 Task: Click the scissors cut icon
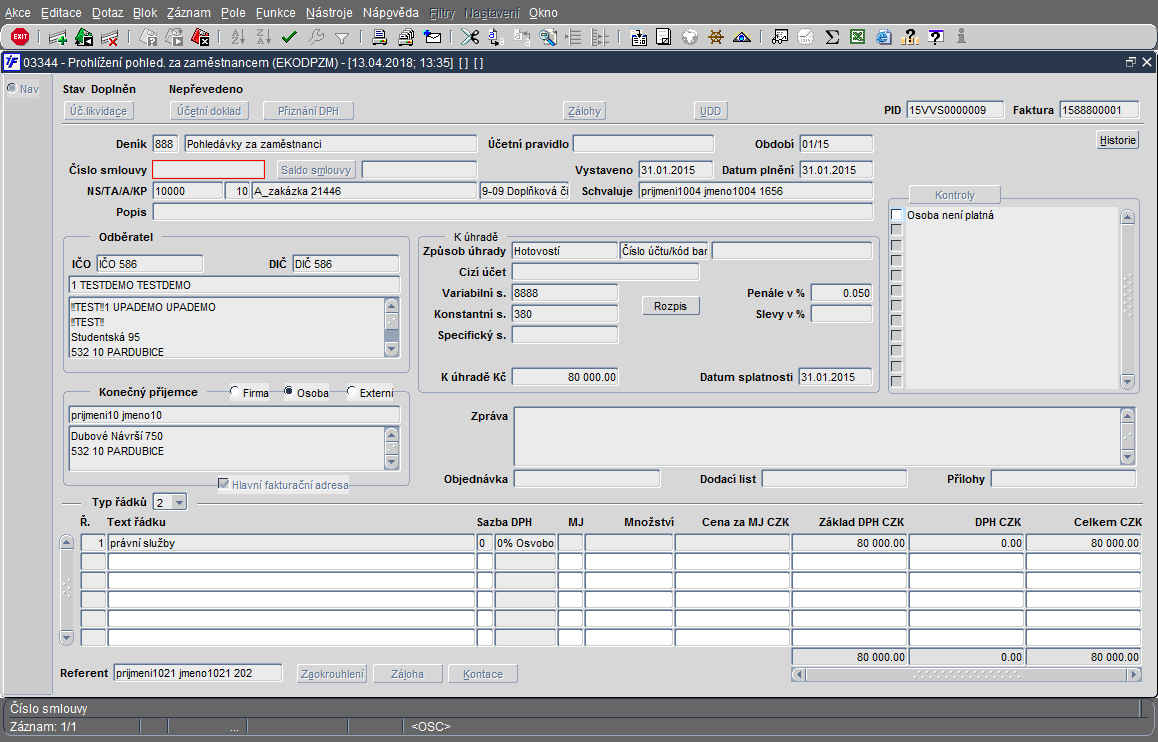click(x=468, y=37)
